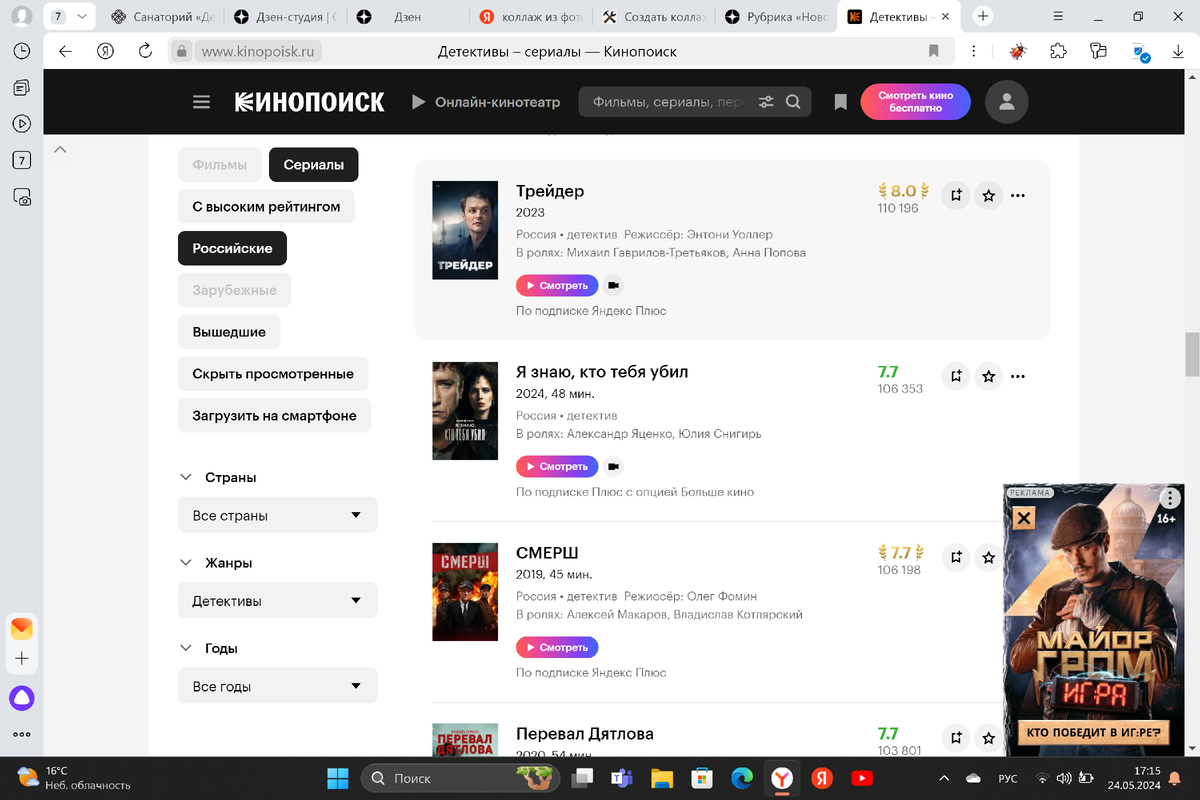
Task: Open the Все страны dropdown
Action: click(x=278, y=515)
